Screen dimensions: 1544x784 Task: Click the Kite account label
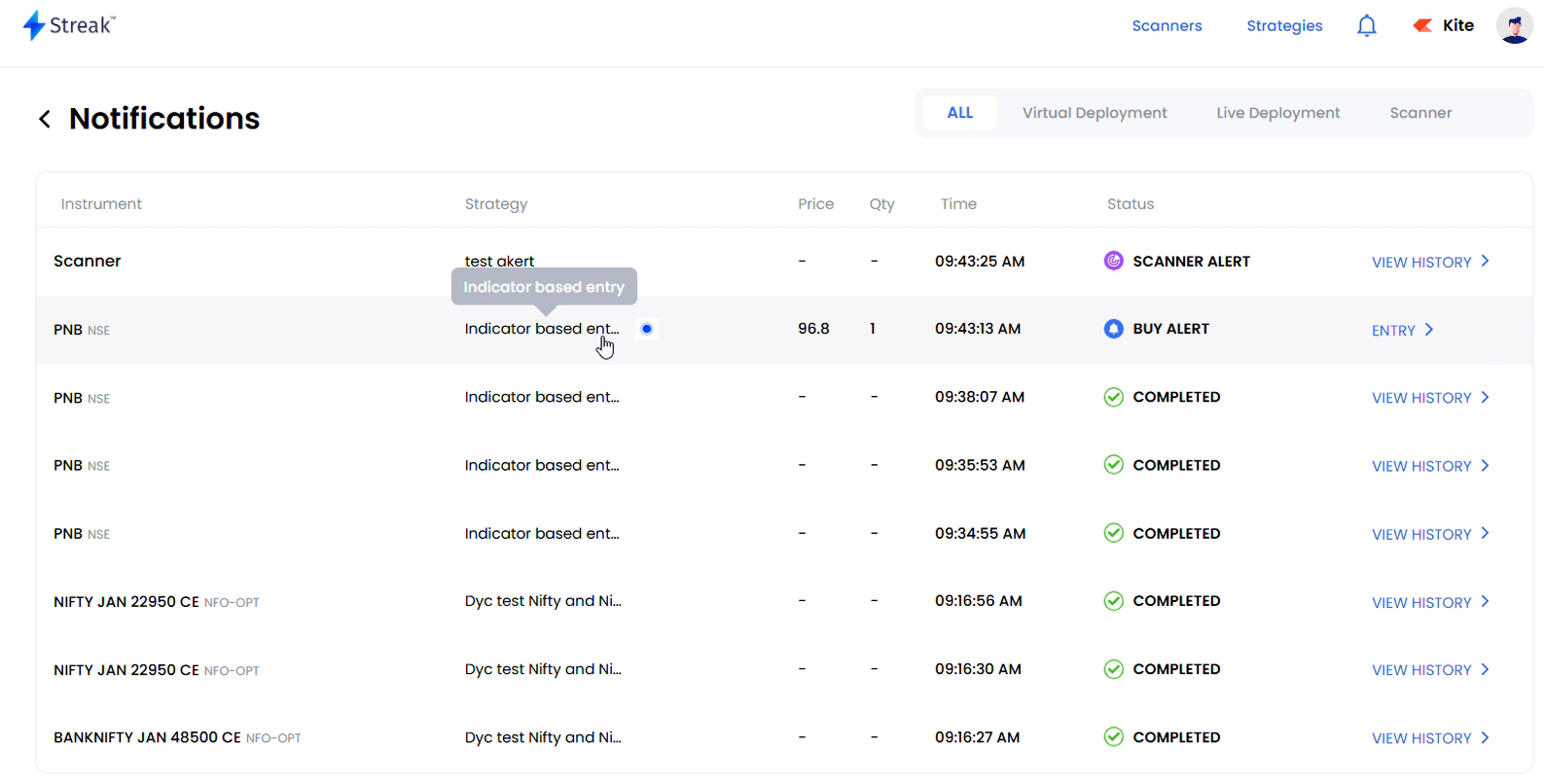coord(1457,25)
